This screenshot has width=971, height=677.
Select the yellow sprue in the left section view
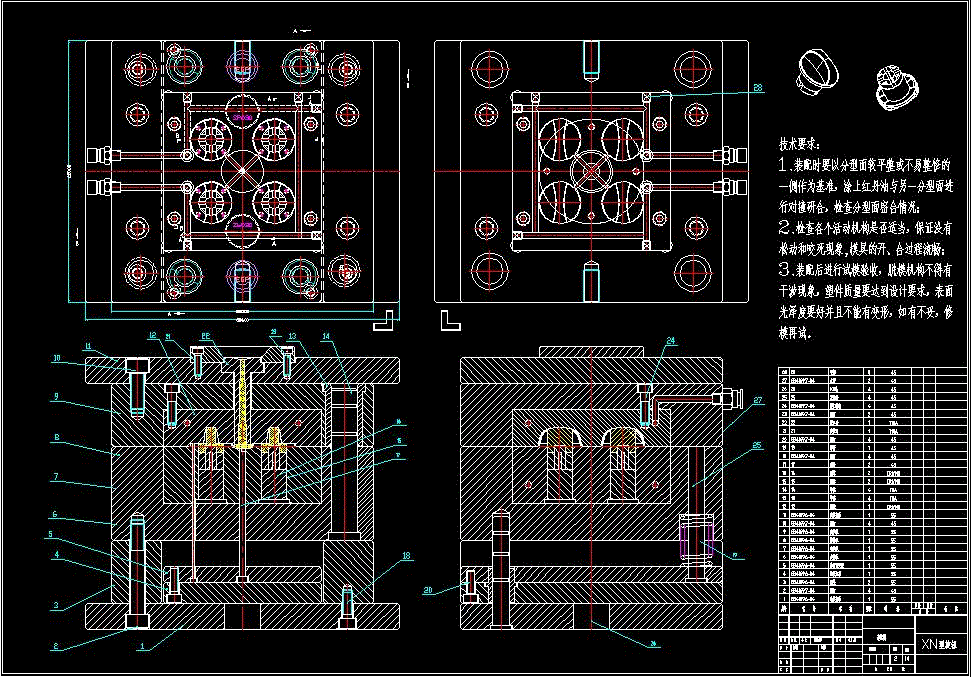(242, 403)
